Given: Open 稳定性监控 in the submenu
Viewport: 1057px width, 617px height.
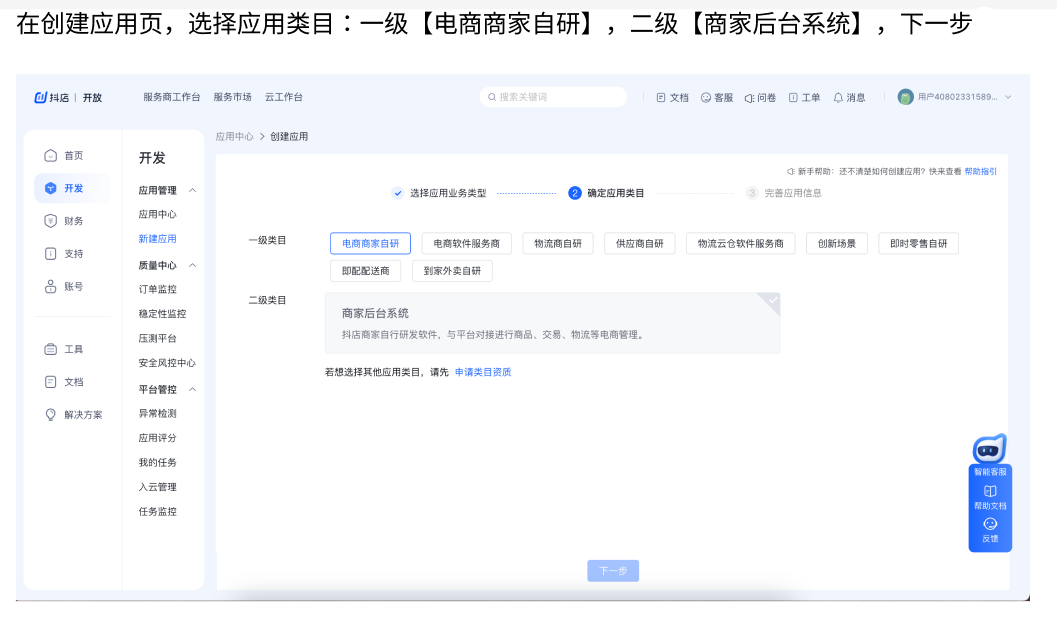Looking at the screenshot, I should pos(162,314).
